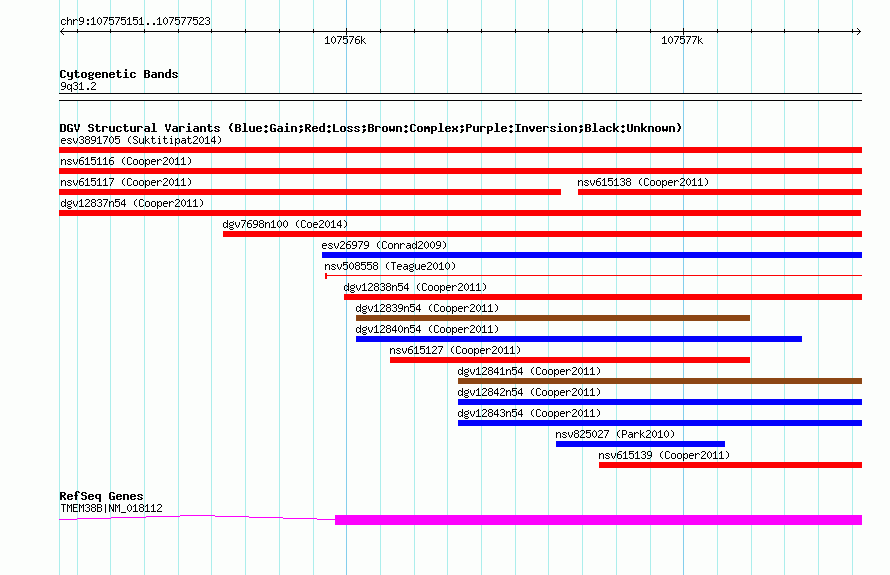Click the nsv615127 red loss bar
The height and width of the screenshot is (575, 890).
pos(570,360)
